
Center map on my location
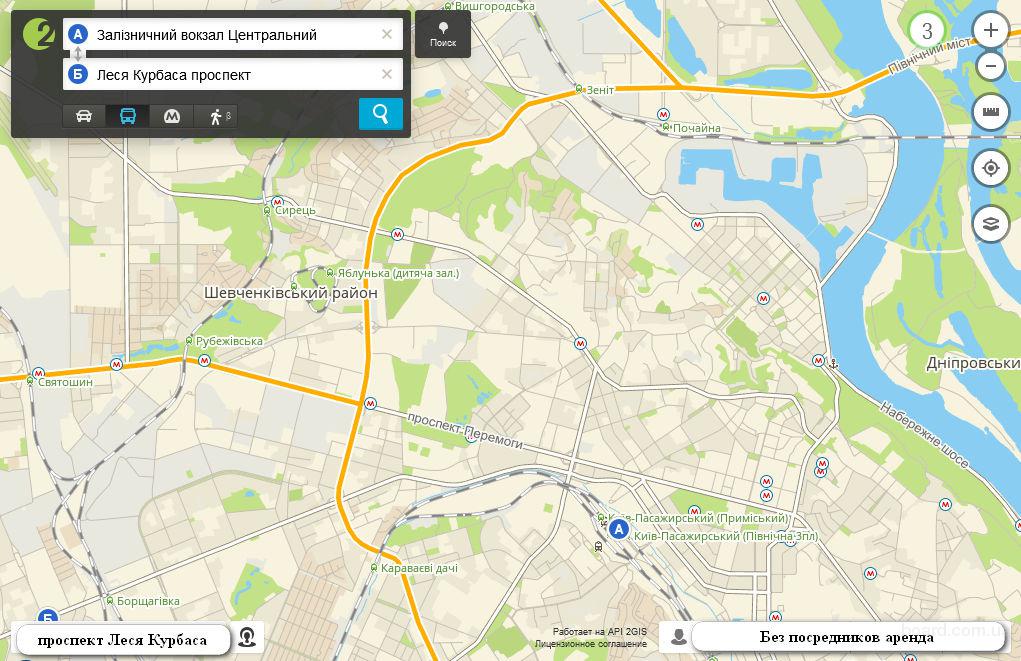click(990, 168)
